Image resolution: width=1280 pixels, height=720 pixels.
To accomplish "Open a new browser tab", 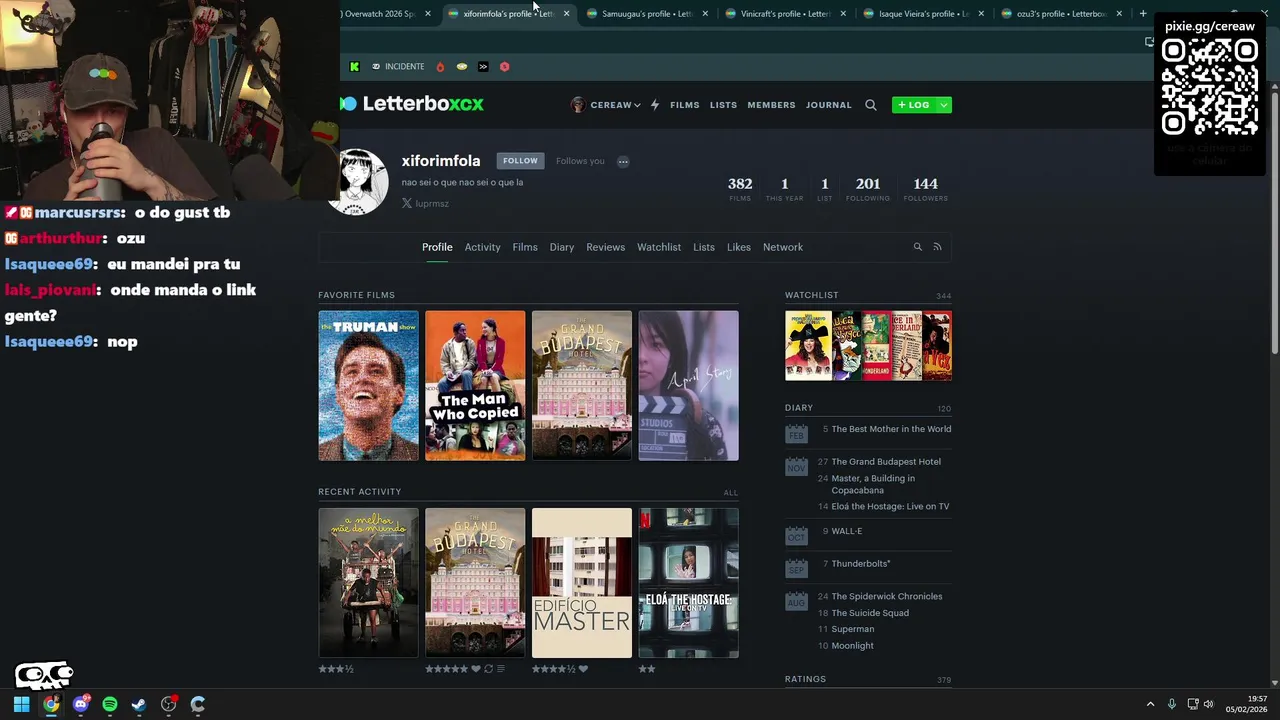I will click(1143, 14).
